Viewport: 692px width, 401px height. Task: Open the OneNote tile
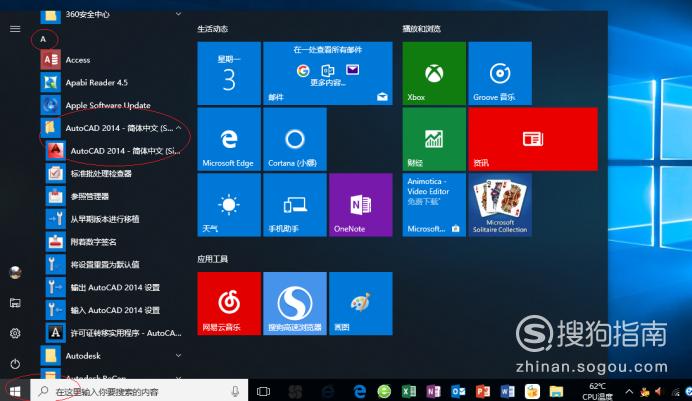point(361,205)
